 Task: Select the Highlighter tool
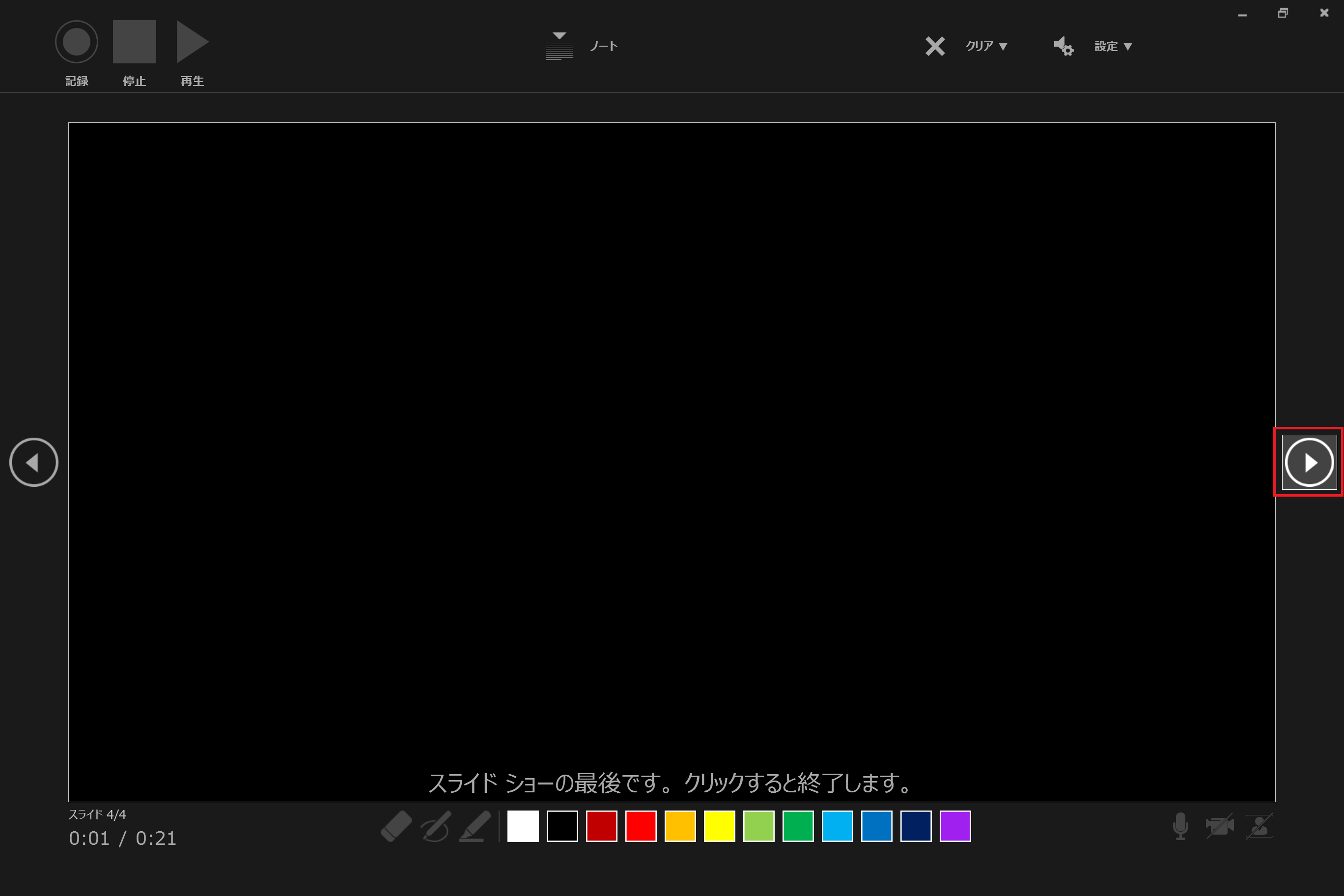476,826
